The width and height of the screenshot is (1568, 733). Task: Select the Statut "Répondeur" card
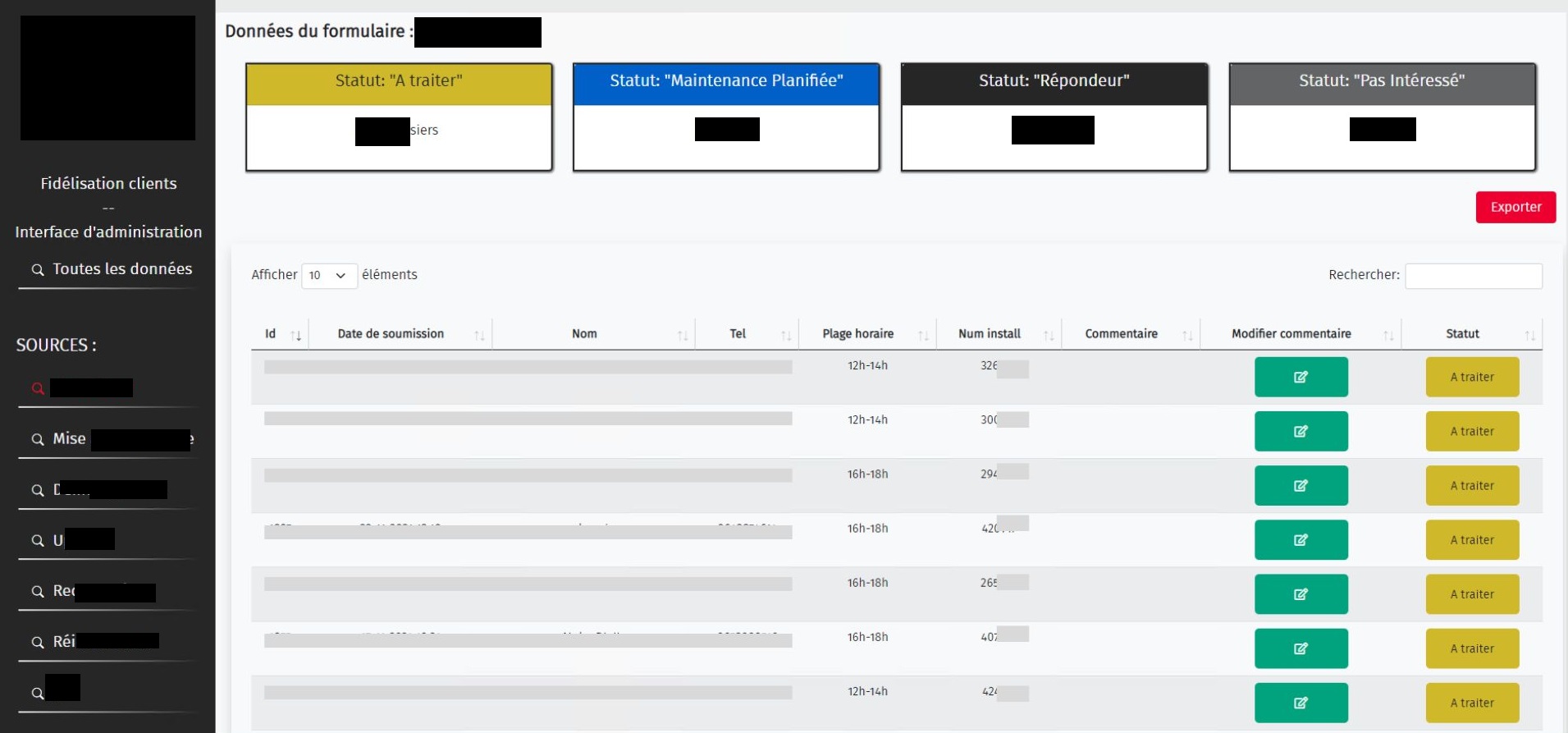(x=1054, y=117)
